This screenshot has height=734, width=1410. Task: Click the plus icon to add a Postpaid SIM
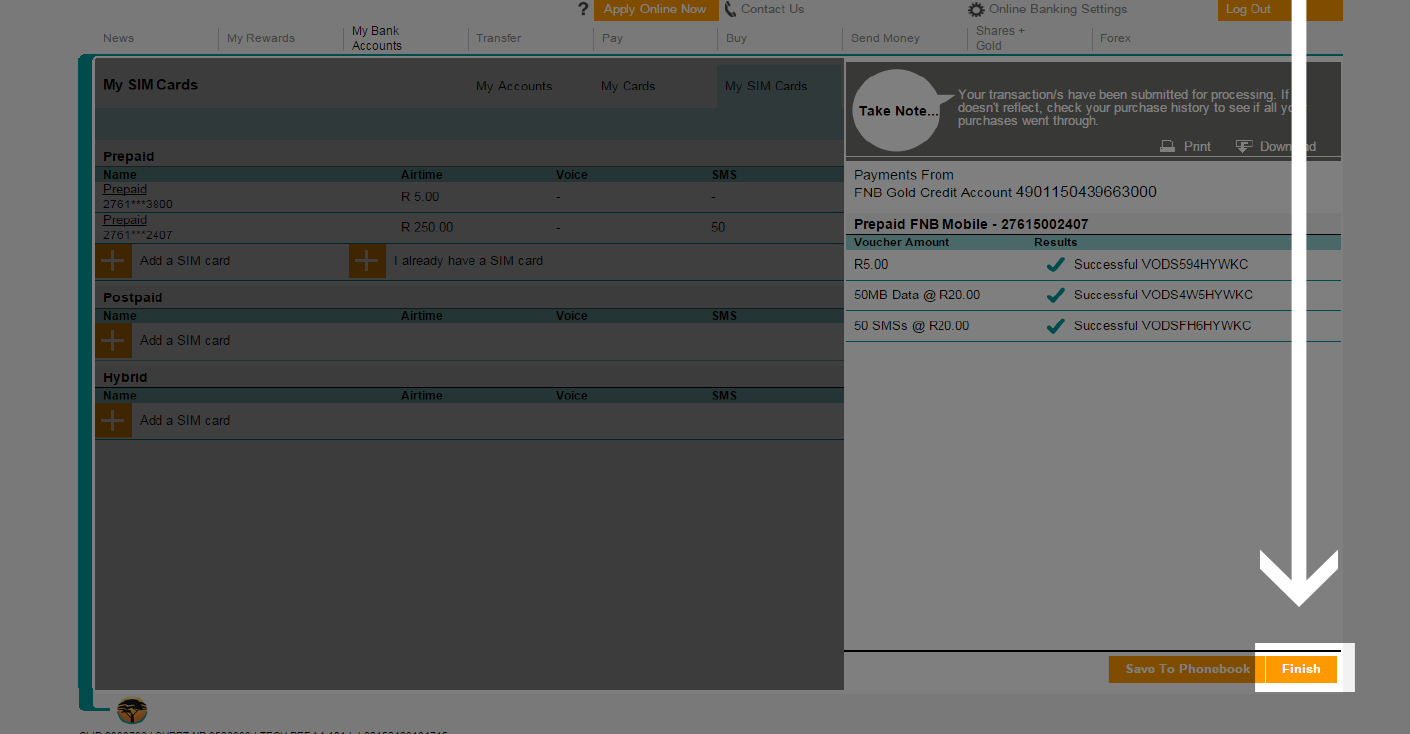click(x=113, y=340)
